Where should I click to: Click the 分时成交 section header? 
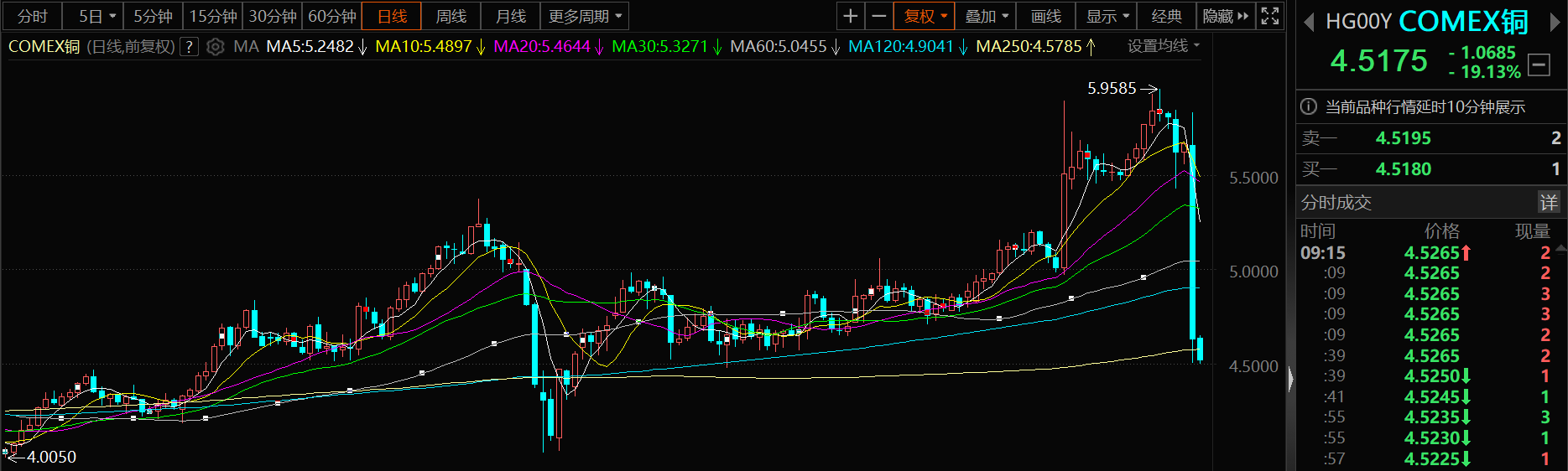pos(1336,202)
